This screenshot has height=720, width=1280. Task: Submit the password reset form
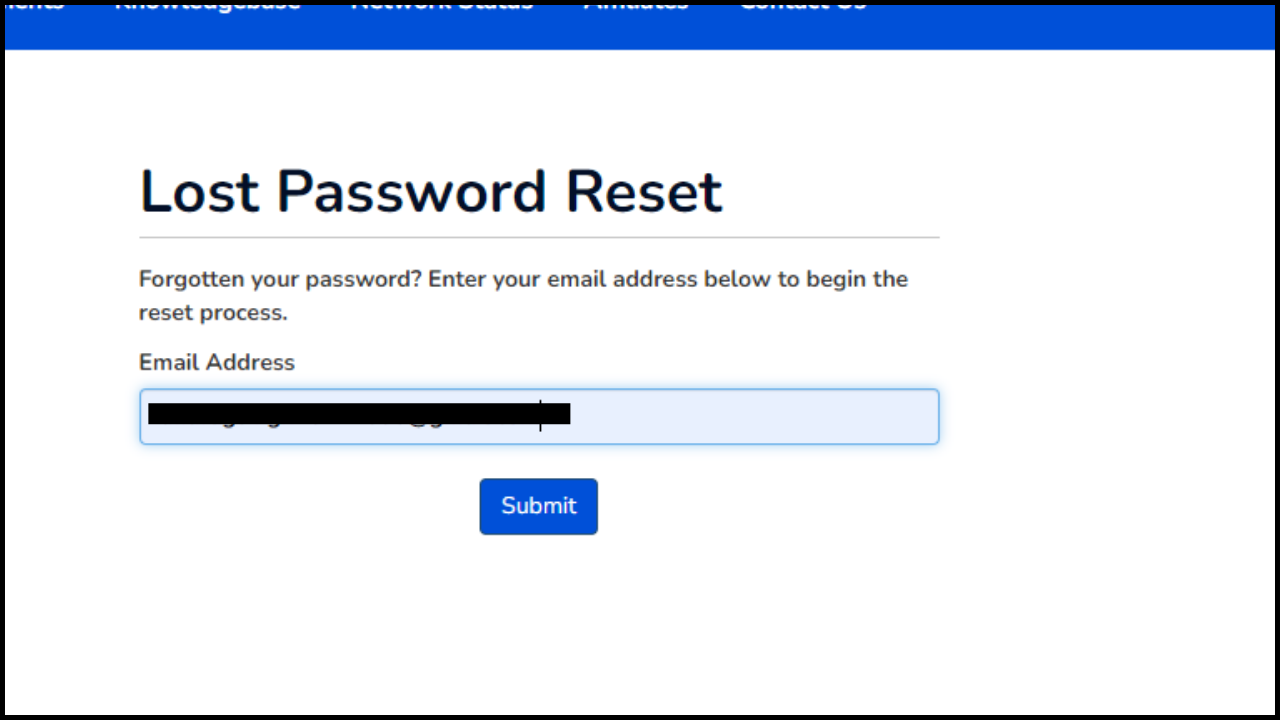tap(538, 506)
